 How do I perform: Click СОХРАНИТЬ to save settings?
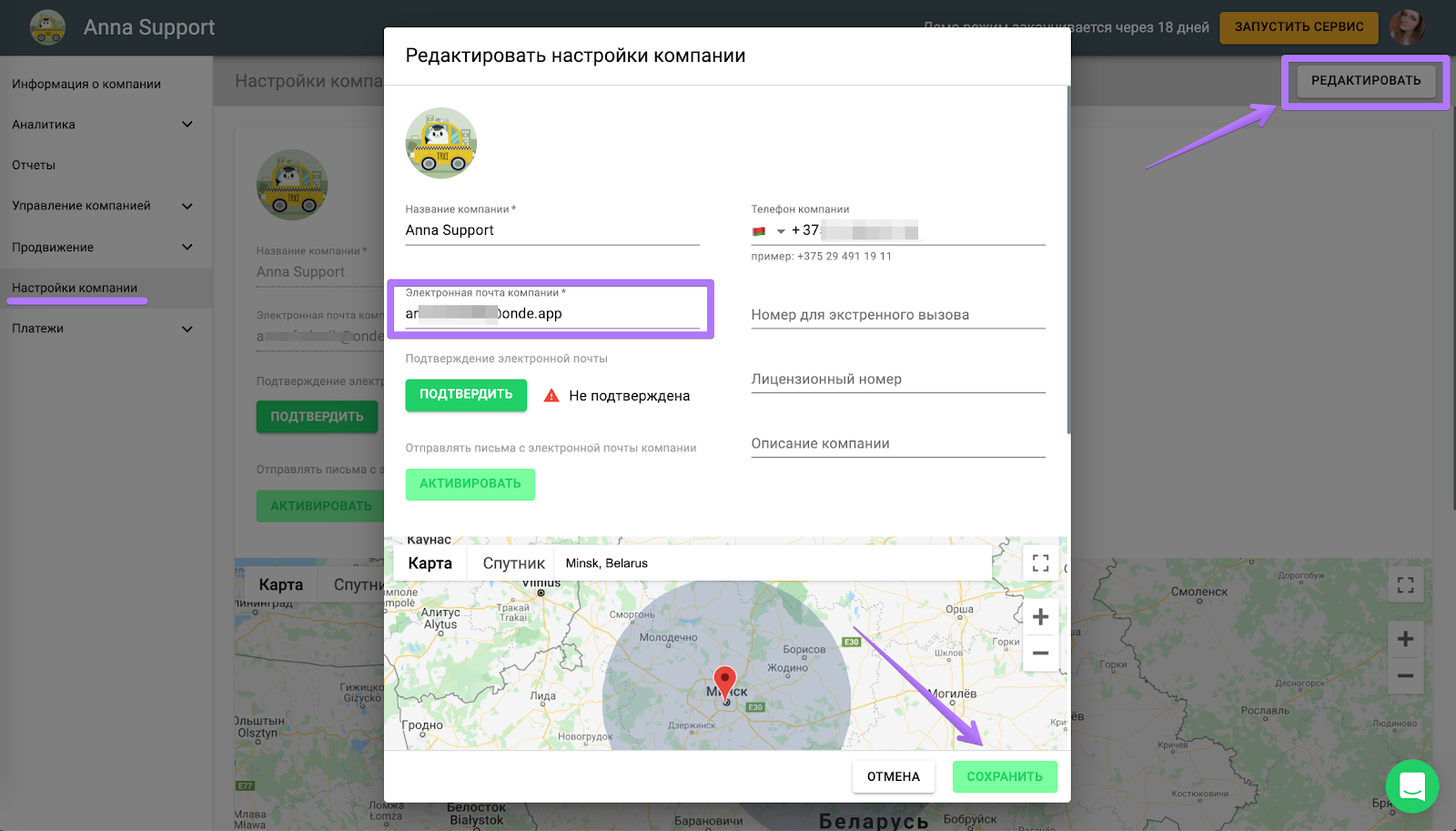[1005, 776]
